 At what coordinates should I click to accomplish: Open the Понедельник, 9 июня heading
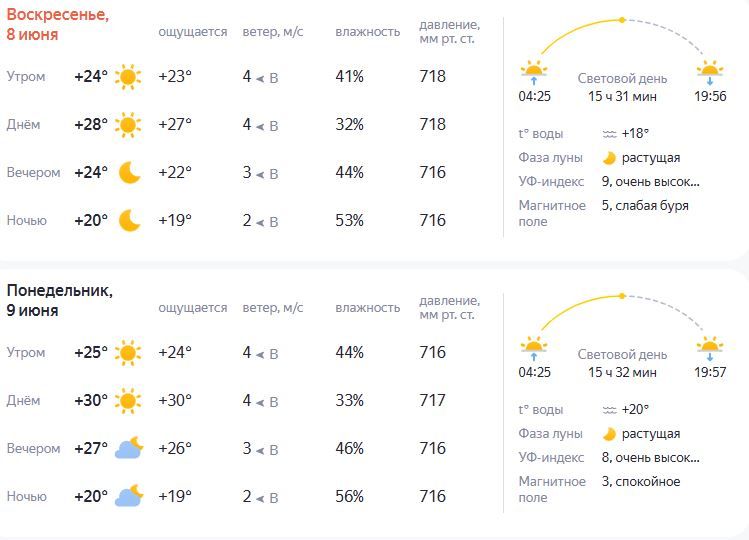(60, 301)
